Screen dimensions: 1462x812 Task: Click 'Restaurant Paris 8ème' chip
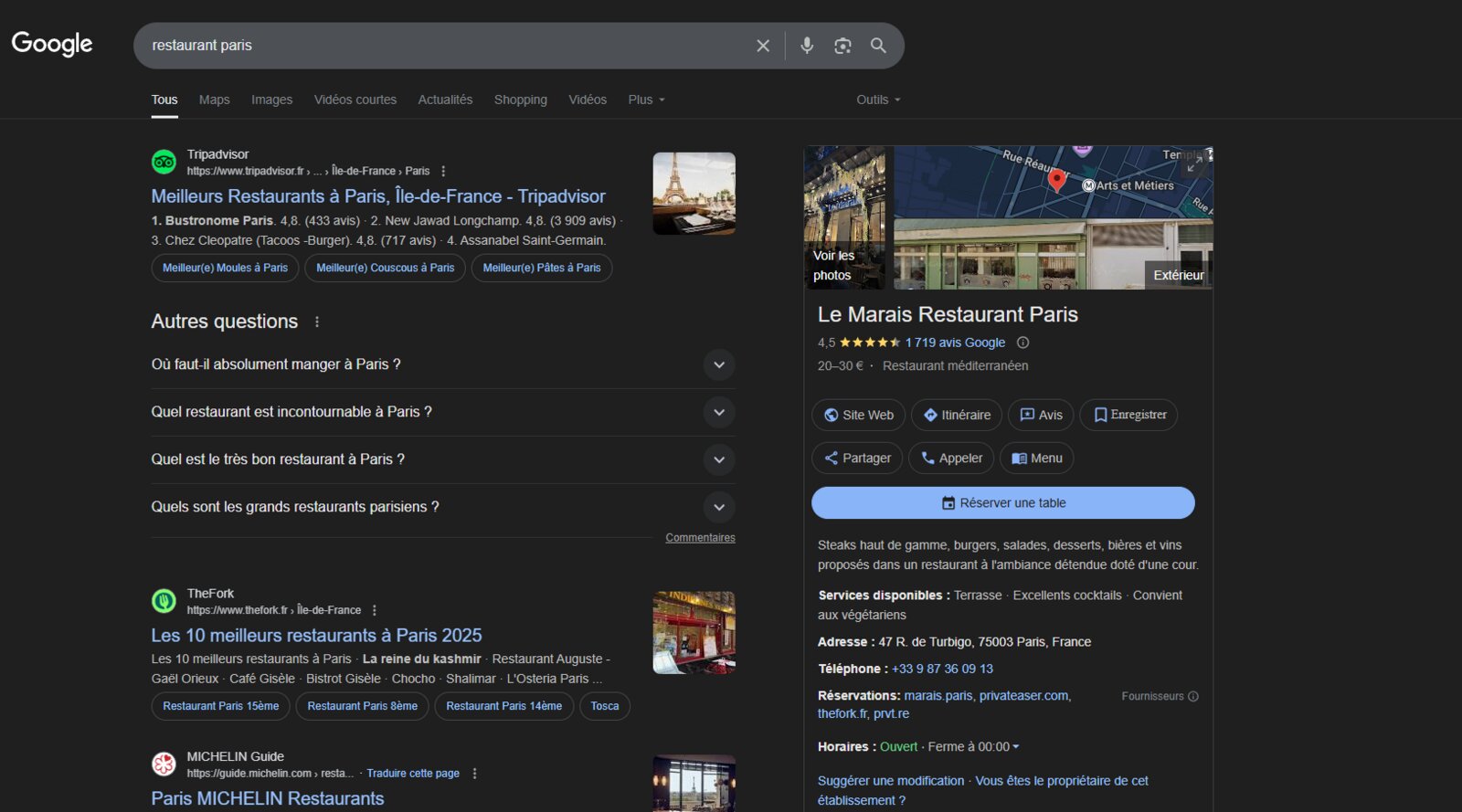tap(363, 706)
